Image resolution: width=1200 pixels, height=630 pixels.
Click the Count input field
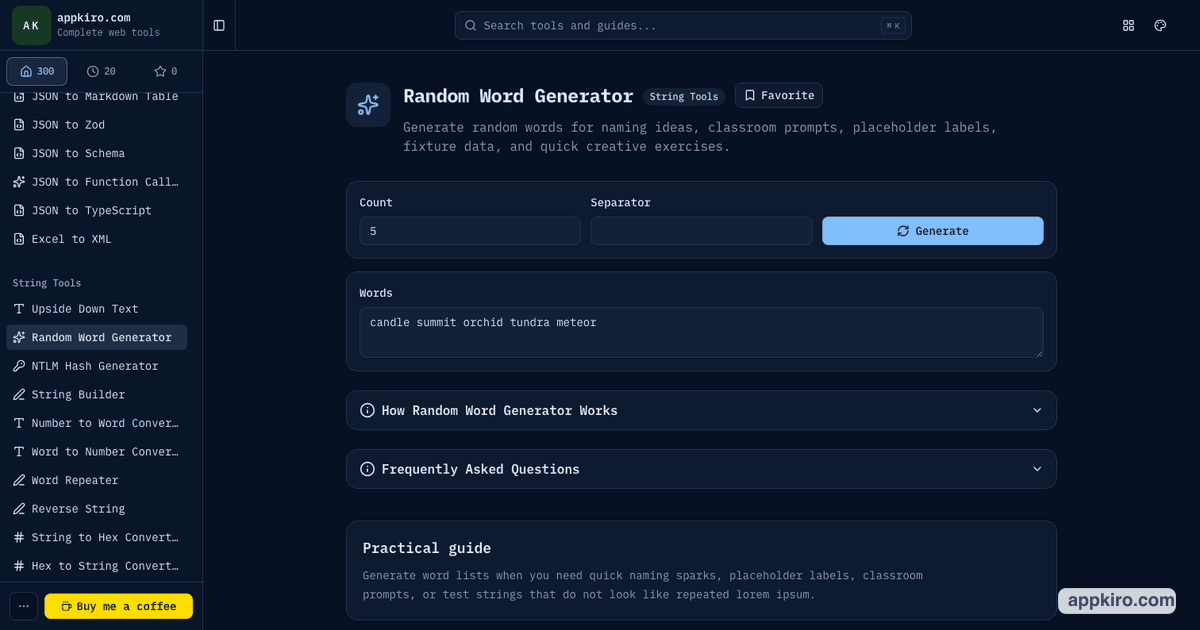pyautogui.click(x=470, y=231)
